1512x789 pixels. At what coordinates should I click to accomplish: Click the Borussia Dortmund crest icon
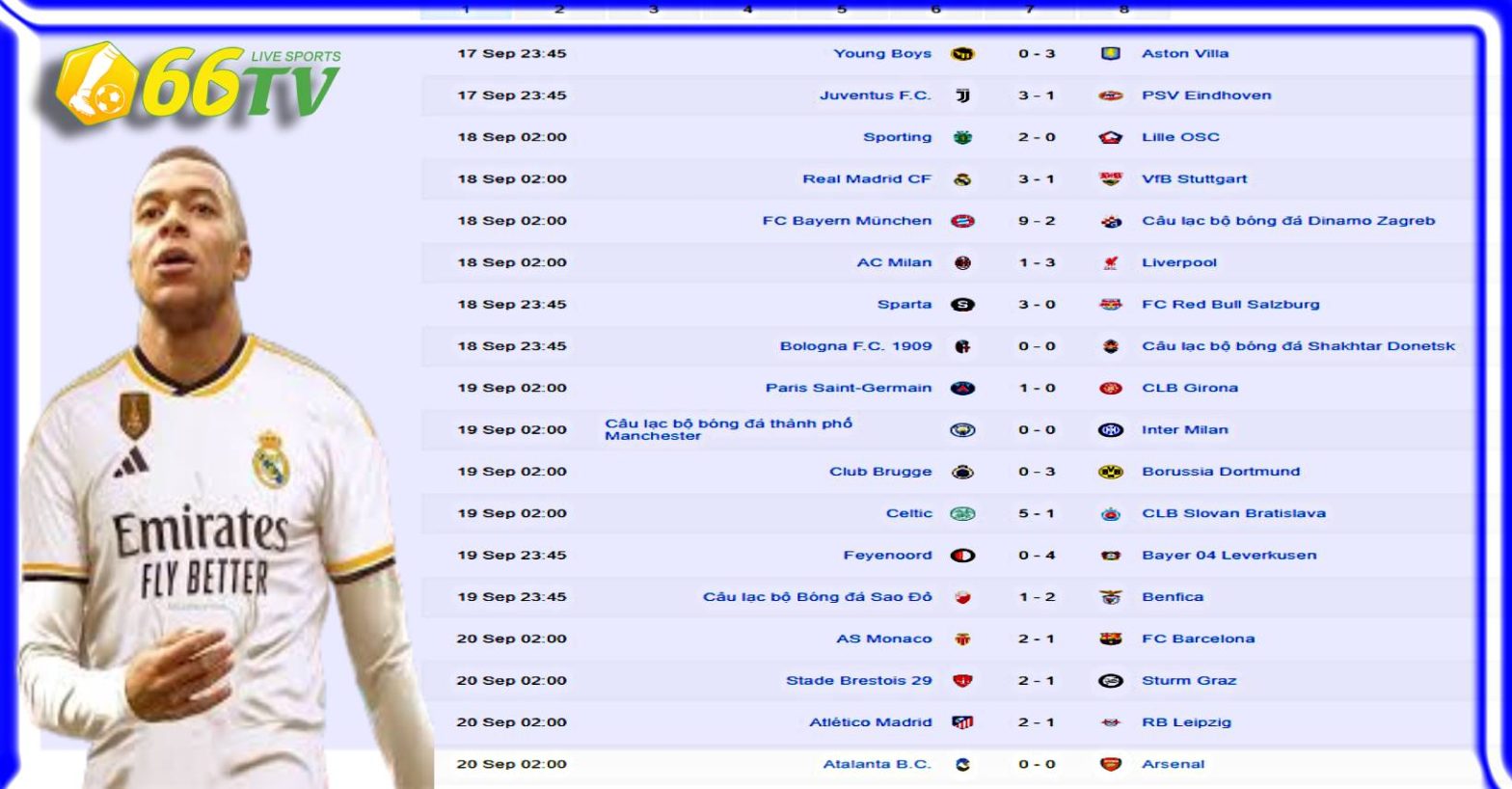[1111, 472]
